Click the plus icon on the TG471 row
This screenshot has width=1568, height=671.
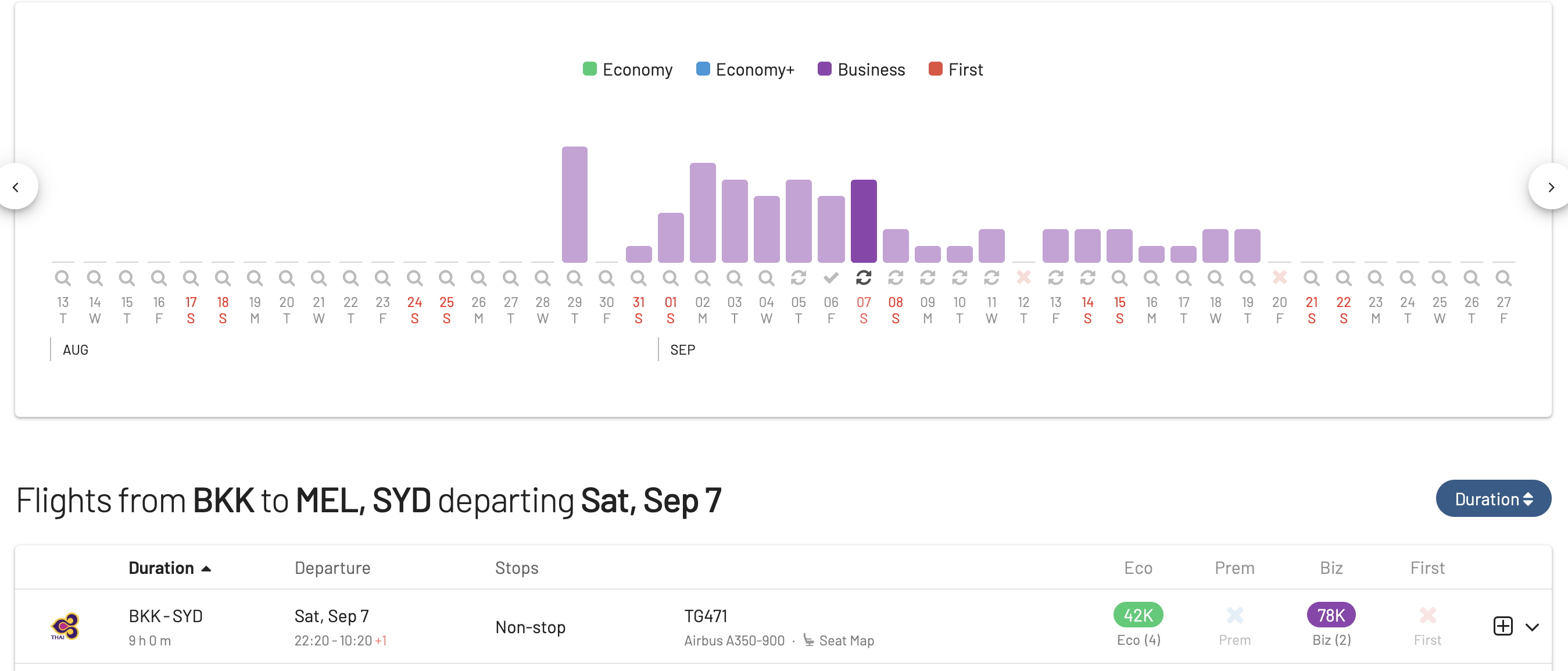[x=1502, y=626]
